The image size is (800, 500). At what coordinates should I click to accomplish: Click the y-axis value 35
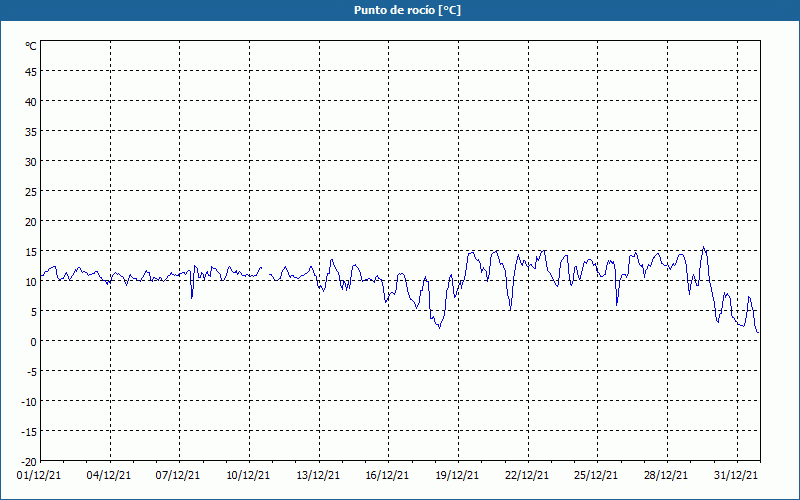tap(31, 132)
